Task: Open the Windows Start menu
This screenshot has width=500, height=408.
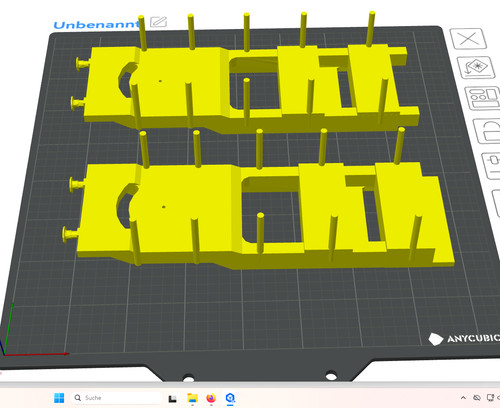Action: pos(59,398)
